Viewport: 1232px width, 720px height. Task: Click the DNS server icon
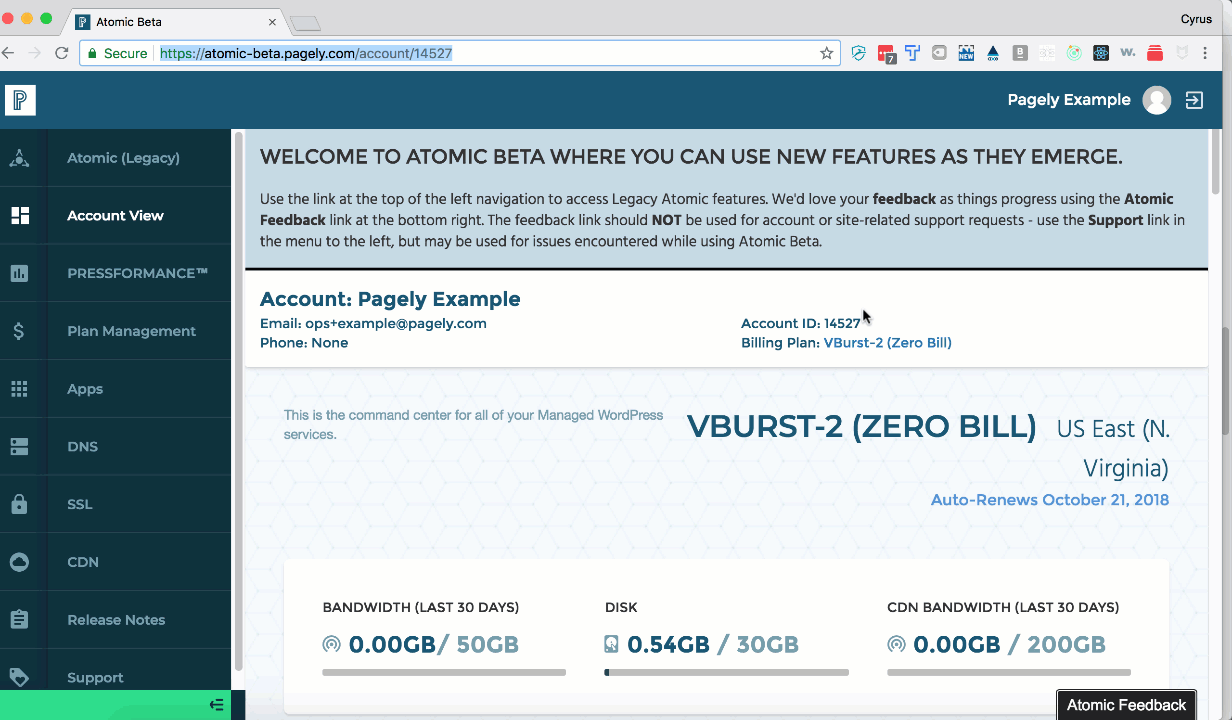(19, 447)
